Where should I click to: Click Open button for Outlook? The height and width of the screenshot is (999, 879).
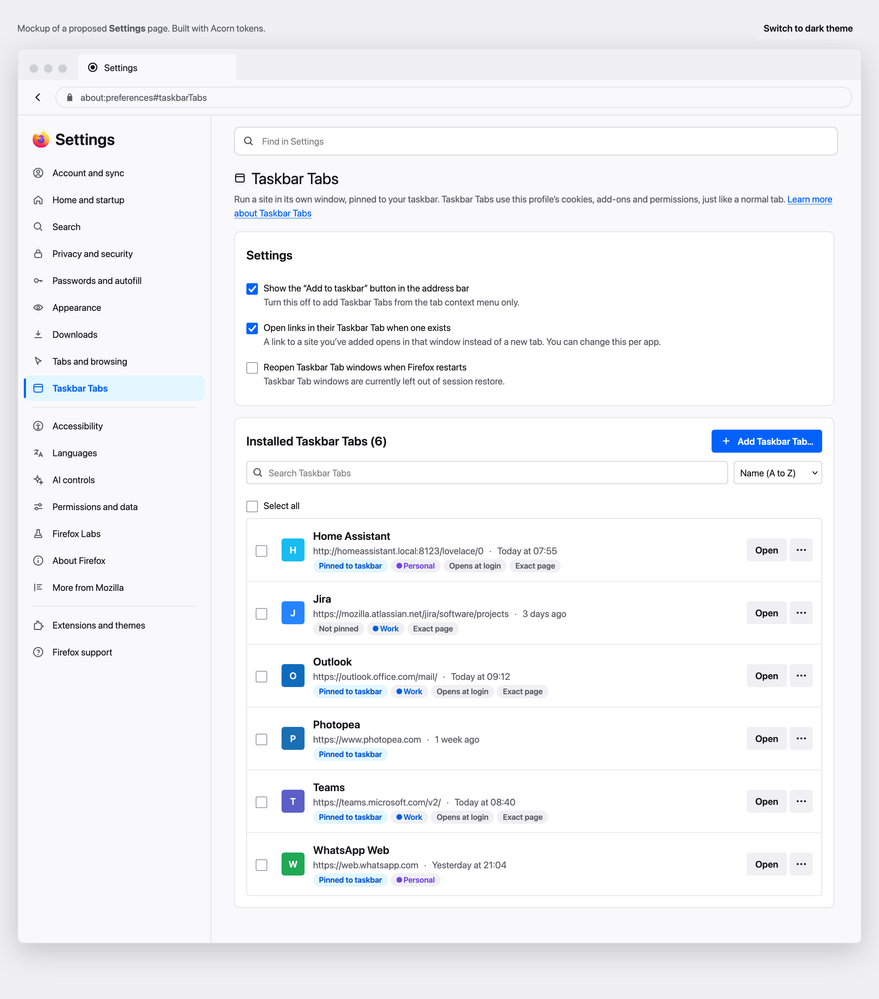766,676
